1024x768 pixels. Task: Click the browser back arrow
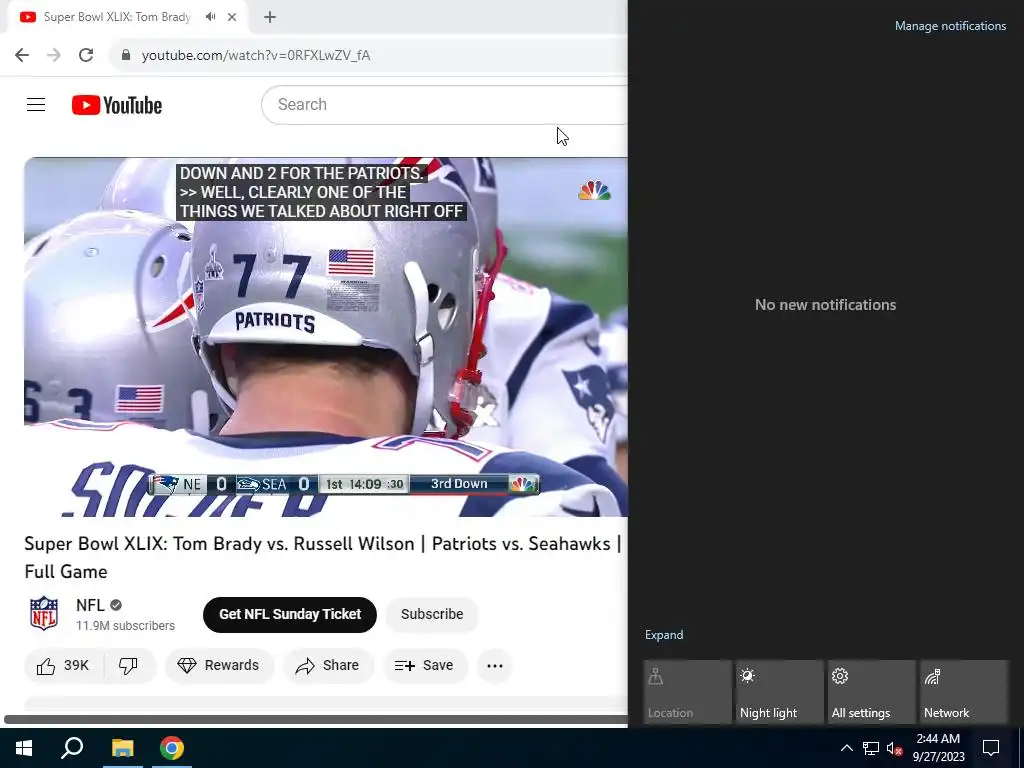[x=22, y=55]
